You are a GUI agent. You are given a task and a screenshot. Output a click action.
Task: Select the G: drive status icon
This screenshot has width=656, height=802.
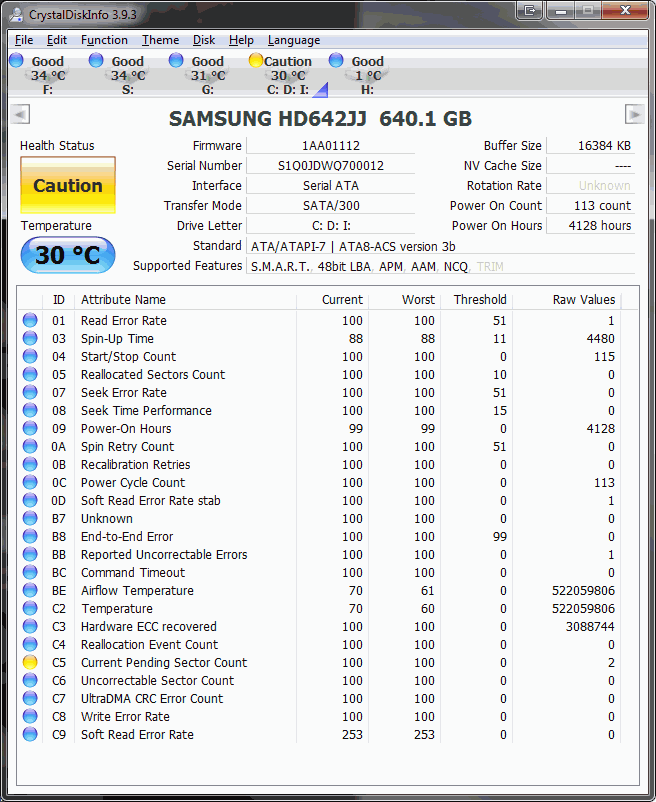(176, 60)
